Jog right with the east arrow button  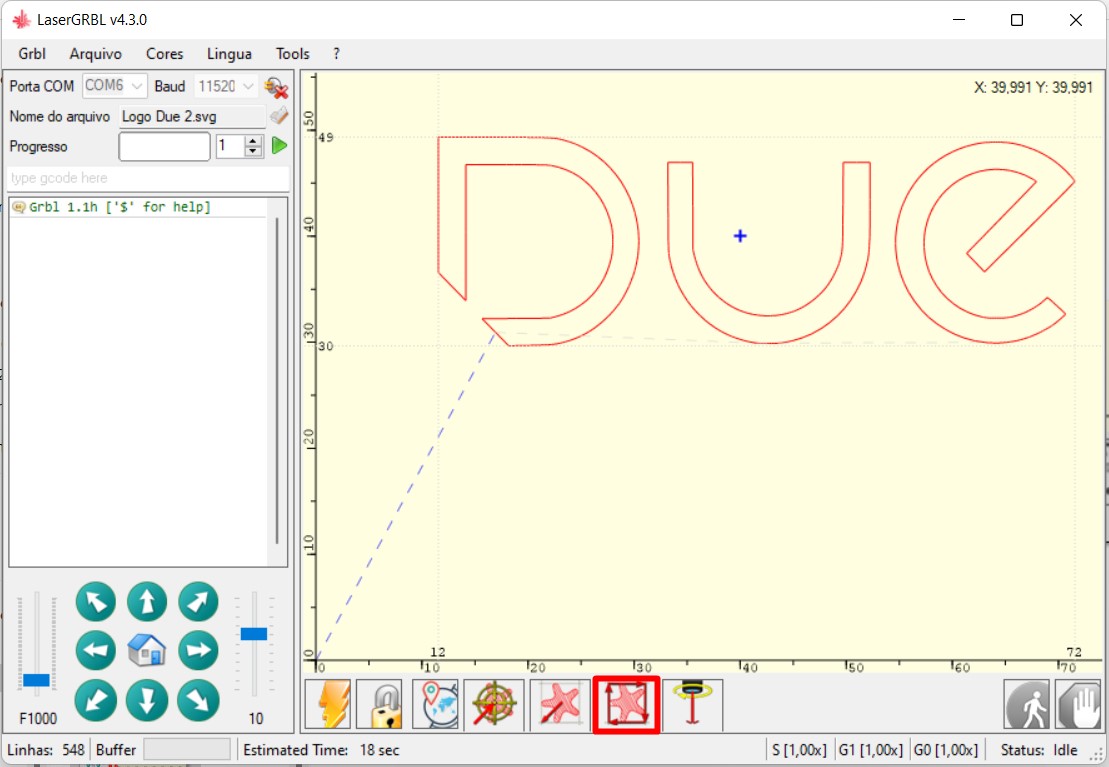tap(198, 650)
